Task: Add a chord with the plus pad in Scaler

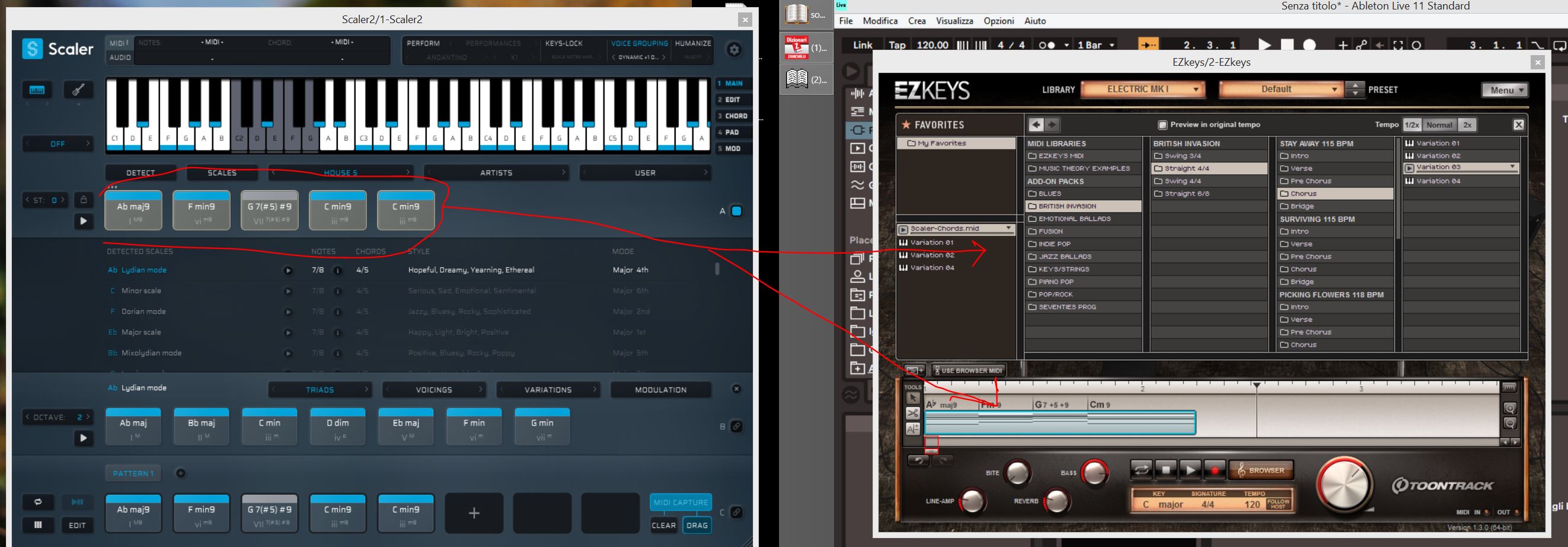Action: pyautogui.click(x=474, y=514)
